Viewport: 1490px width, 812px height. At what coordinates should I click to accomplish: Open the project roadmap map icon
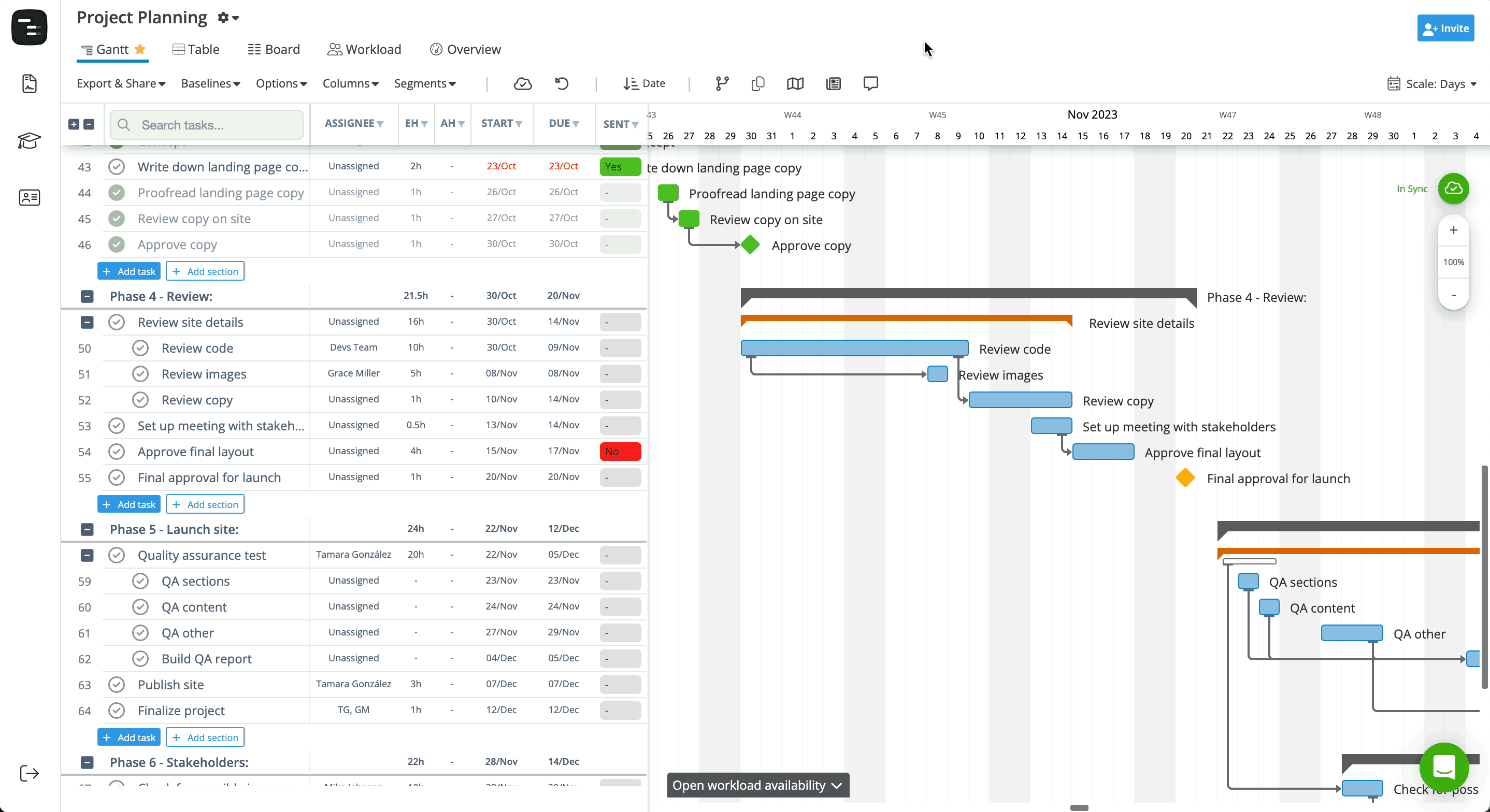pyautogui.click(x=794, y=83)
